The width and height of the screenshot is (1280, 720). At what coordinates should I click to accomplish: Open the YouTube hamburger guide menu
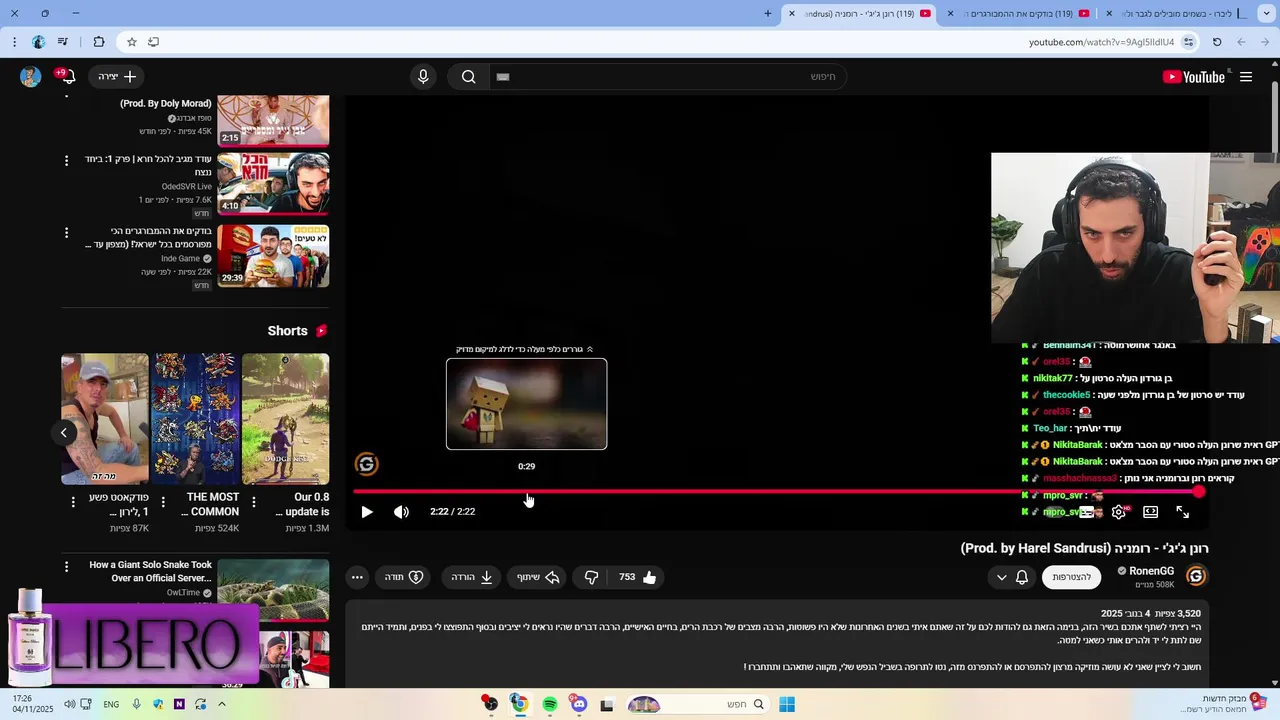1246,77
